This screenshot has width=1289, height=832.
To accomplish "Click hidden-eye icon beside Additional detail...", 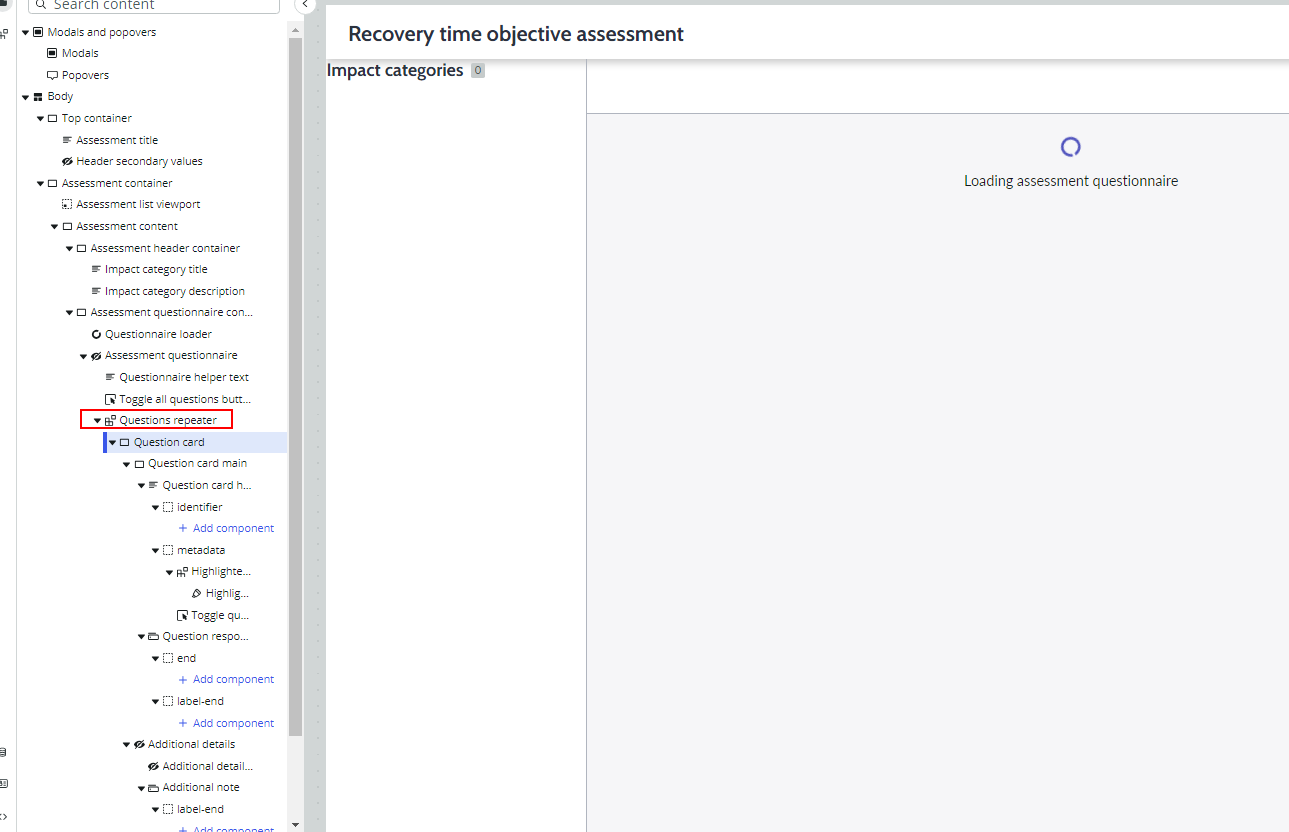I will tap(153, 766).
